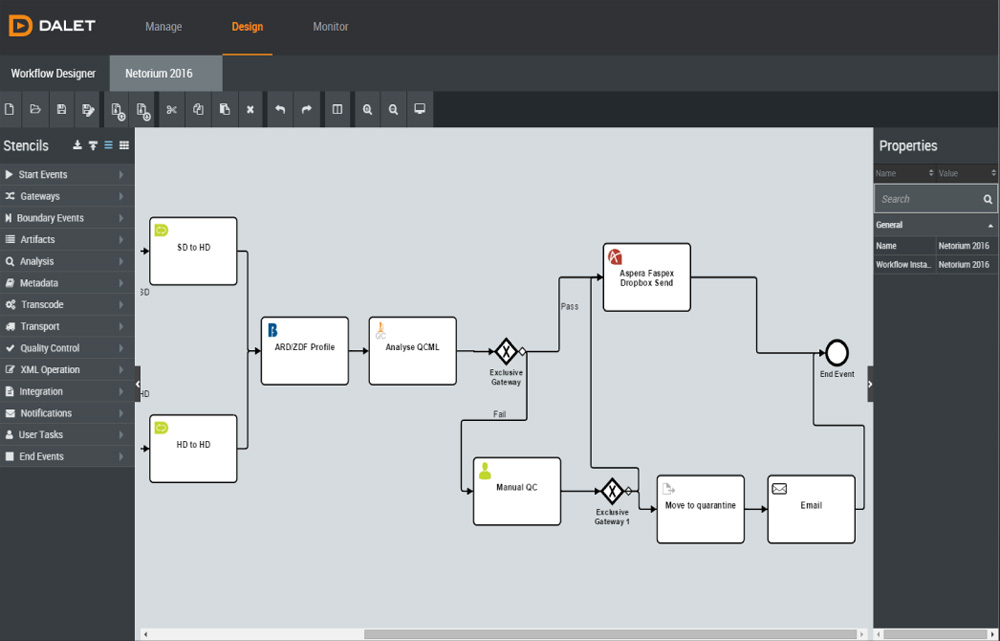Screen dimensions: 1000x641
Task: Expand the Metadata stencil group
Action: [x=67, y=283]
